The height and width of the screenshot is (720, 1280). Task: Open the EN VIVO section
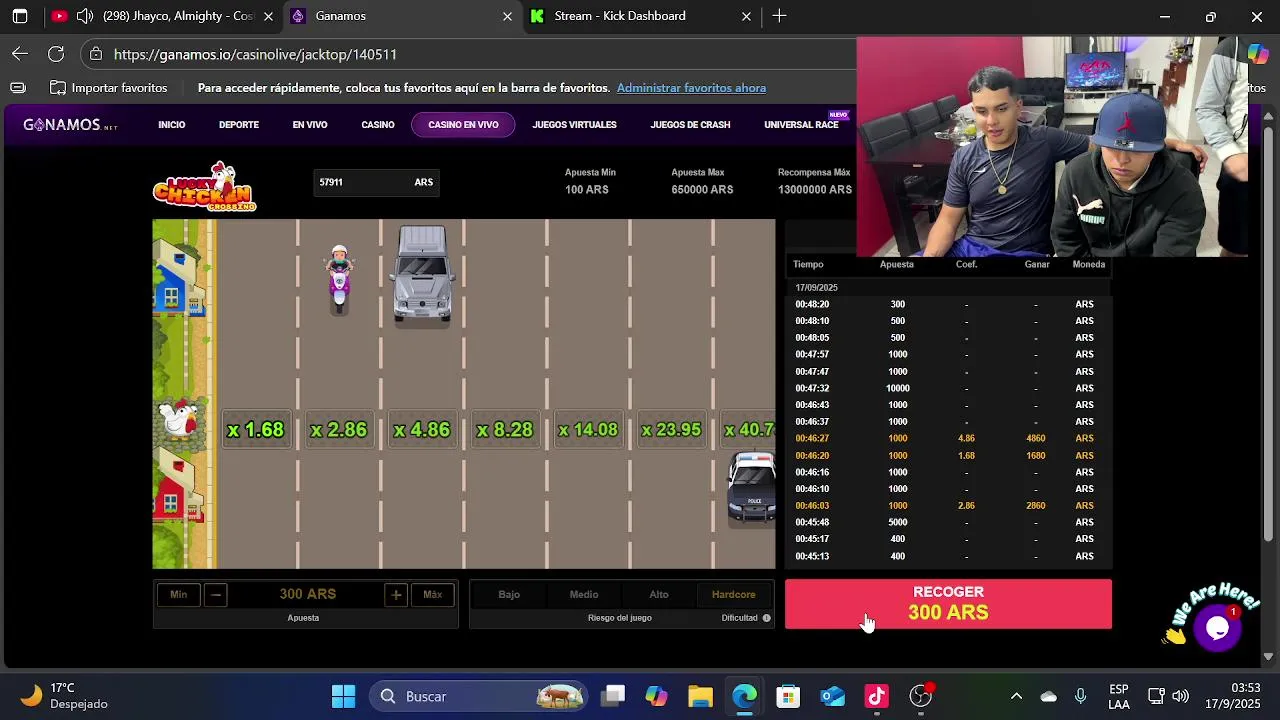310,125
